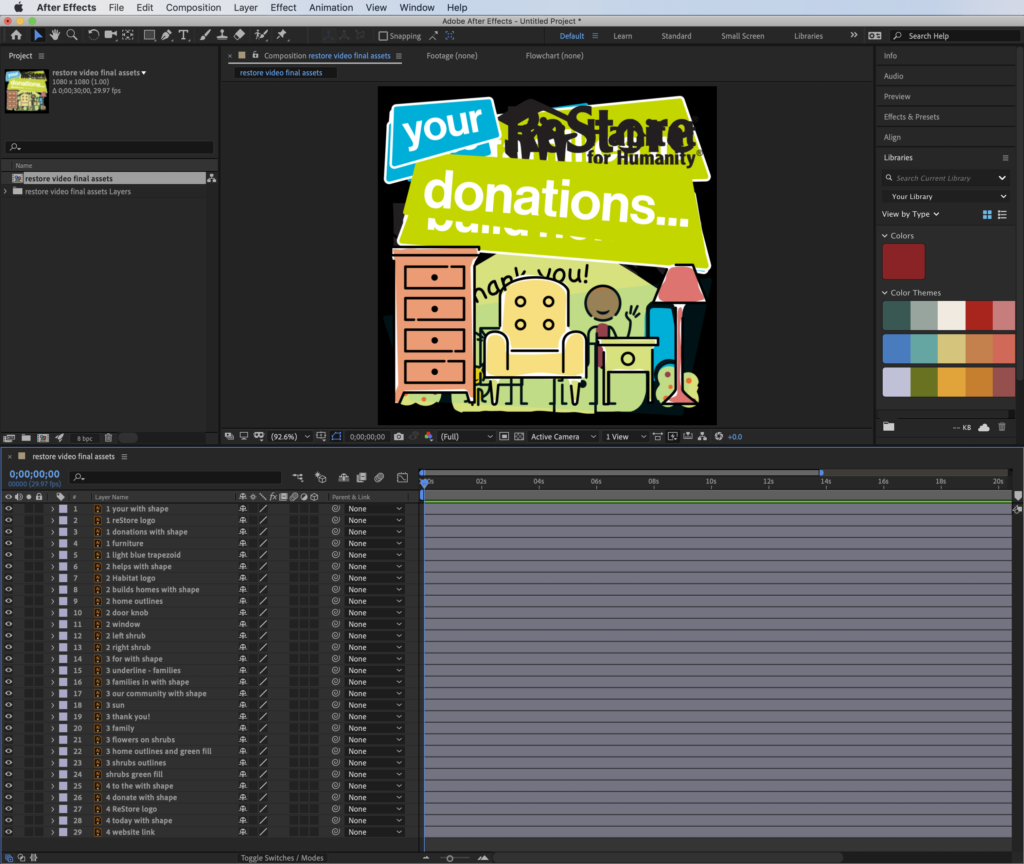Open the magnification ratio dropdown showing 92.6%

[288, 436]
